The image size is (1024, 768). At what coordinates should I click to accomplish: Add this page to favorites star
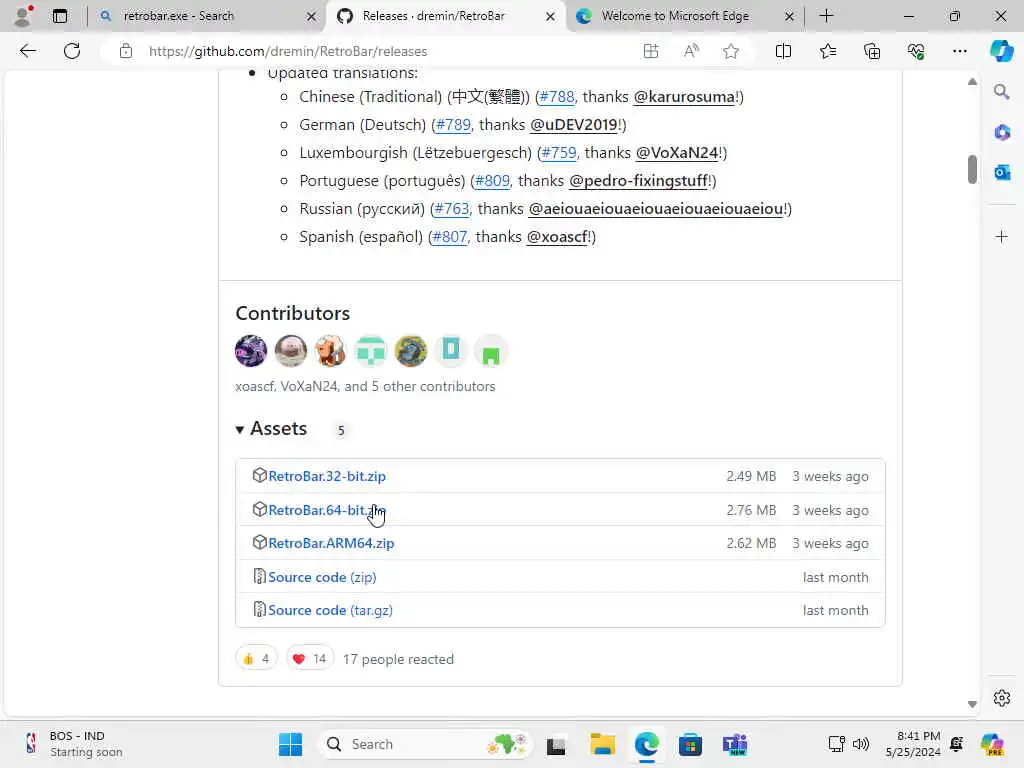[x=731, y=51]
